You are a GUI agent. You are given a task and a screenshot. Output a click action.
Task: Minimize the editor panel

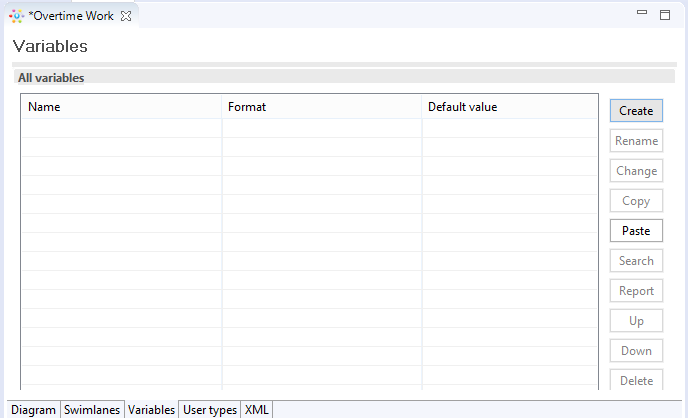tap(642, 15)
